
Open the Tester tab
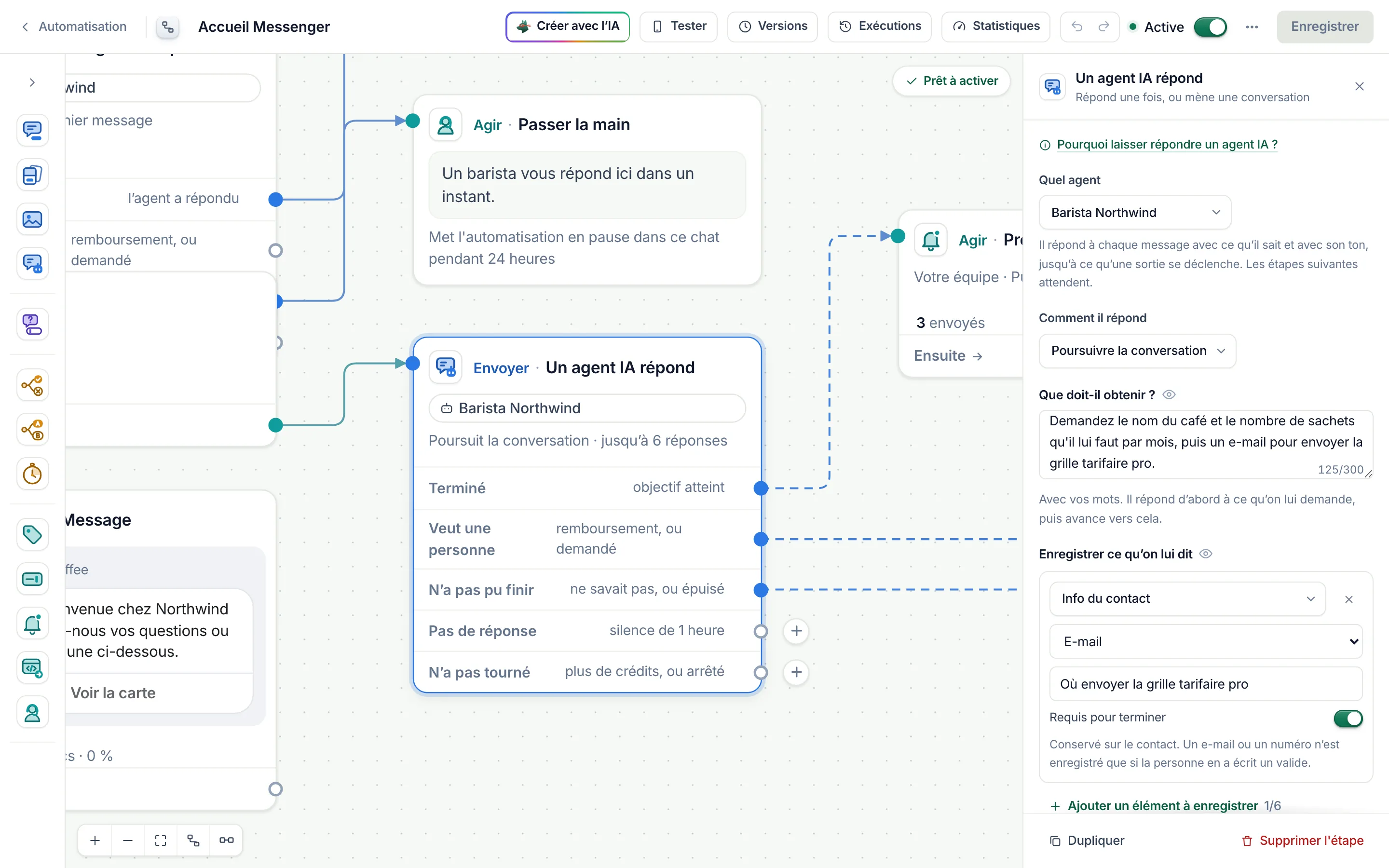pos(679,27)
